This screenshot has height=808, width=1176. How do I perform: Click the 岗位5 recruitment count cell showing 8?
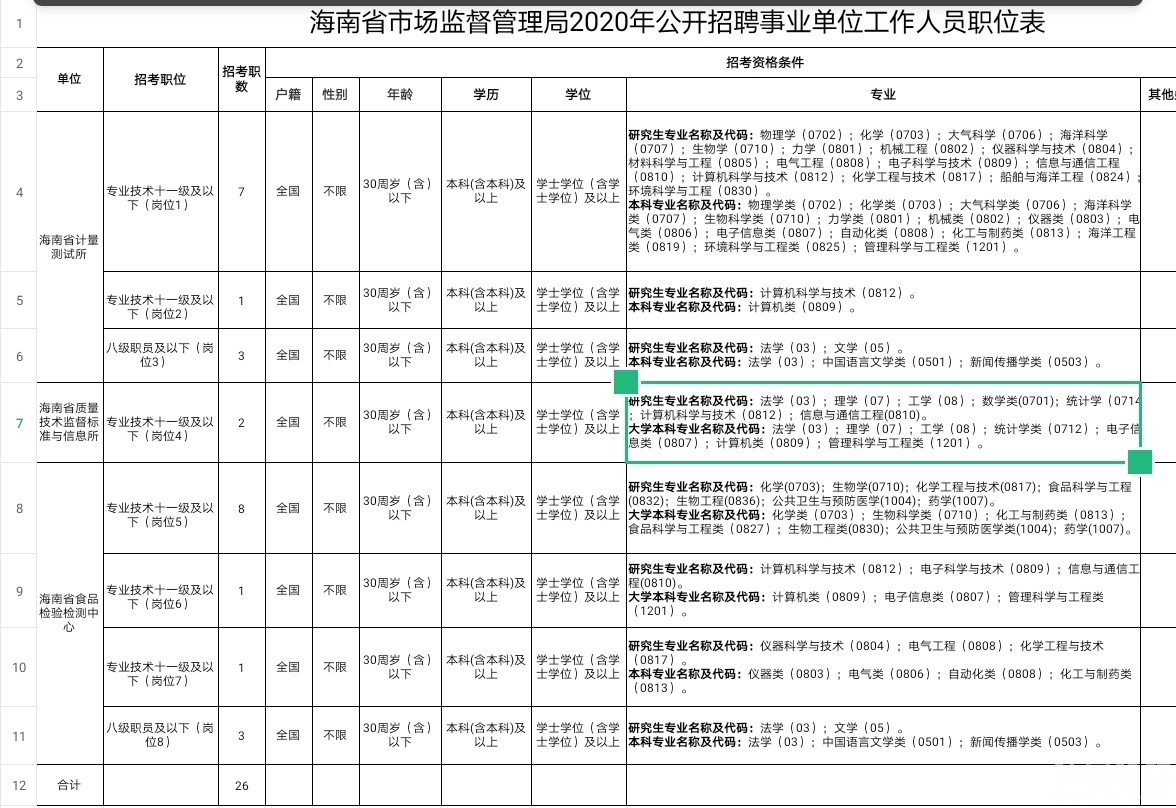coord(241,508)
